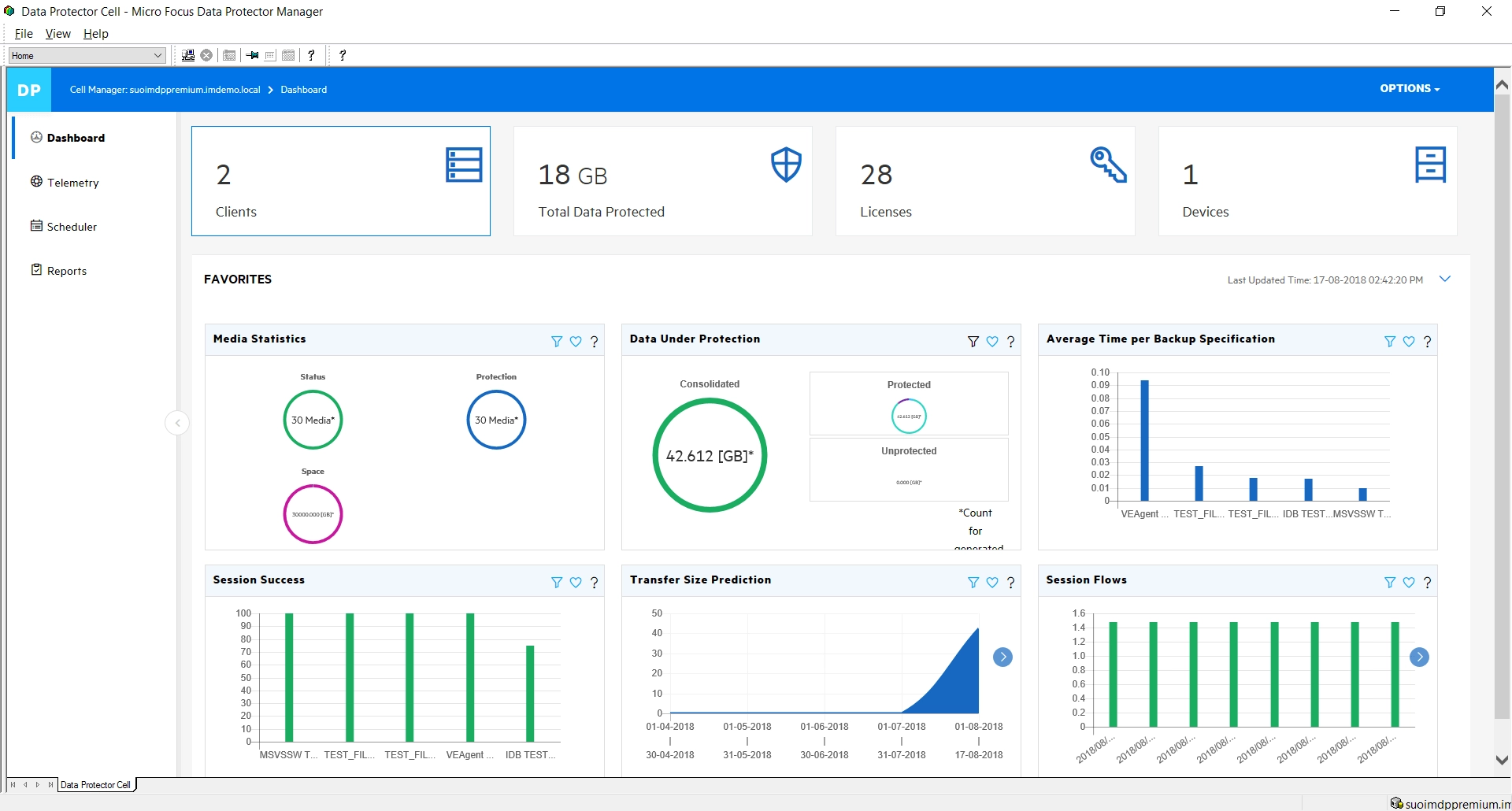
Task: Go to Reports in the sidebar
Action: click(67, 271)
